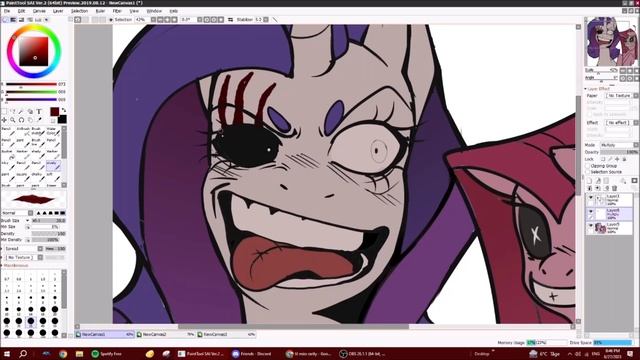Adjust the layer Opacity slider

[x=619, y=152]
